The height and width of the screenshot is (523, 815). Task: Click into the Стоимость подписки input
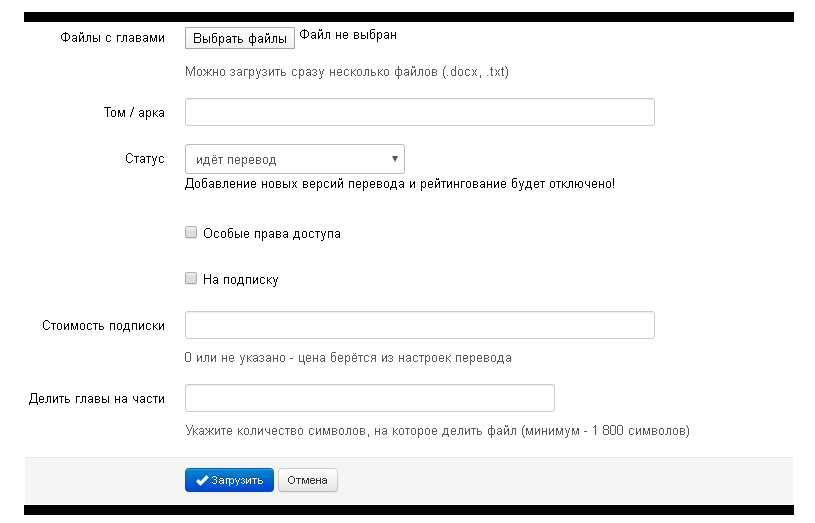[420, 325]
